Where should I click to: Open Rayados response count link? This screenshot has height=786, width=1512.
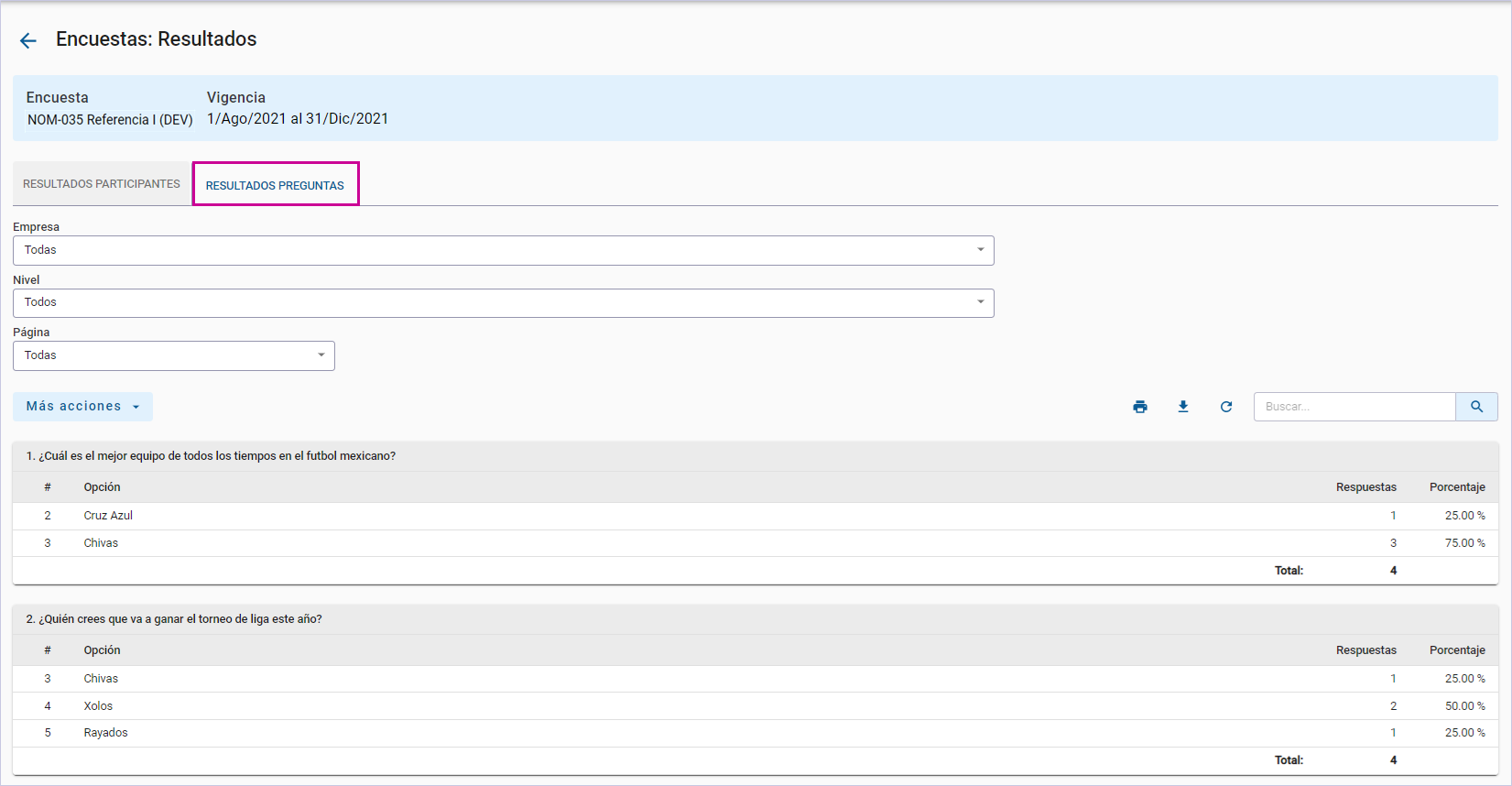pos(1393,733)
